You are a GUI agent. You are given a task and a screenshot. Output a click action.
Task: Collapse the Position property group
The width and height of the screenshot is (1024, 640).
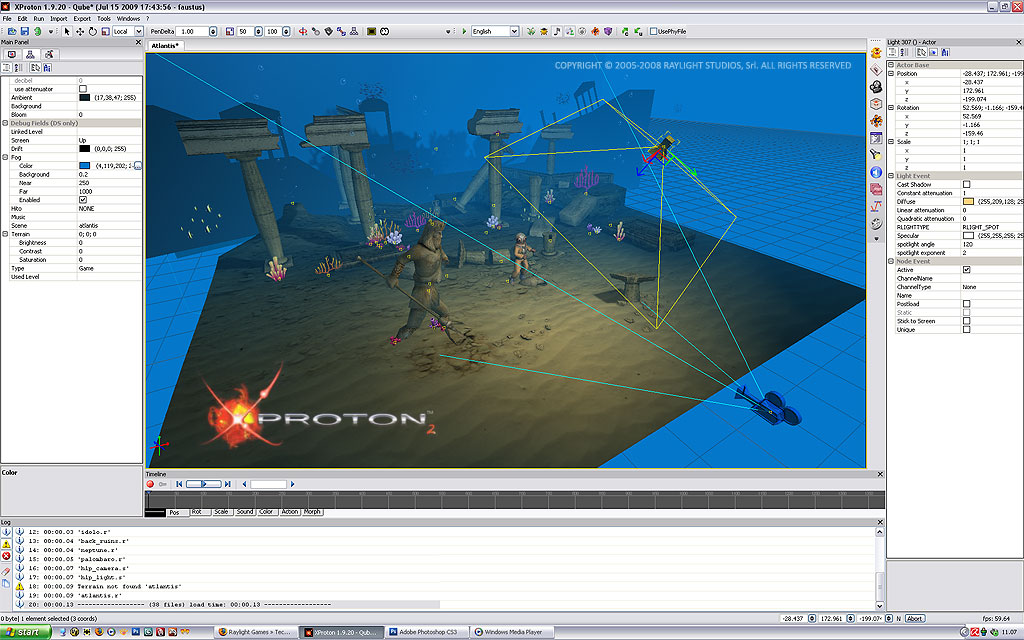(x=891, y=74)
